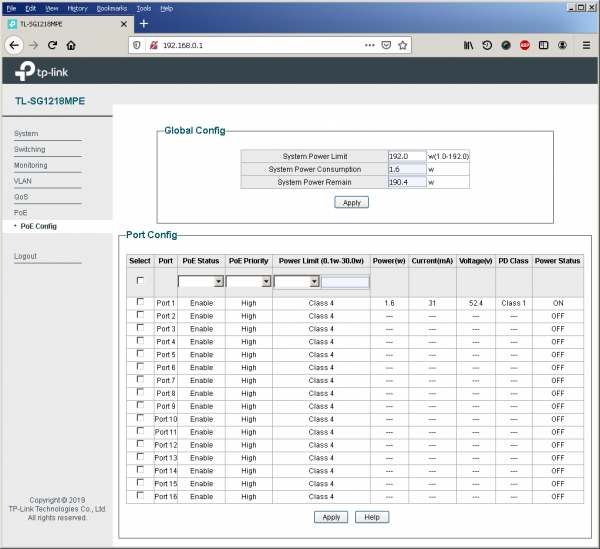Open the Bookmarks menu in menu bar

(x=111, y=7)
